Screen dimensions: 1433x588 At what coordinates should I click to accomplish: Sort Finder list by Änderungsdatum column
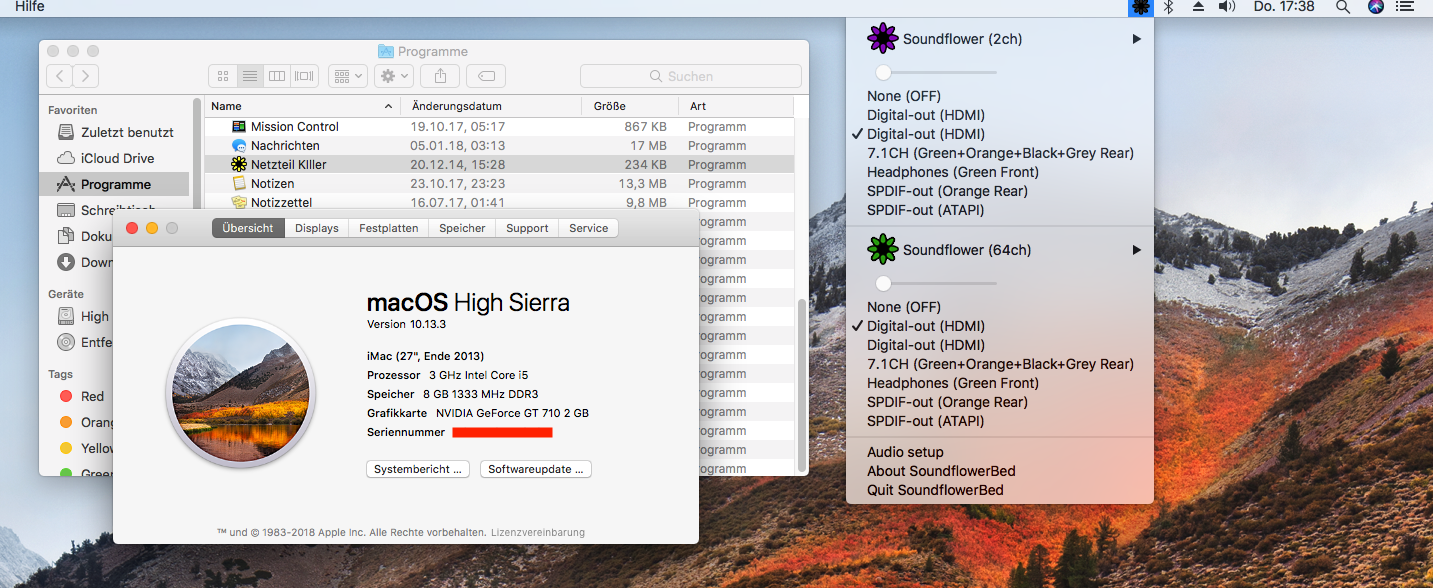click(x=491, y=106)
